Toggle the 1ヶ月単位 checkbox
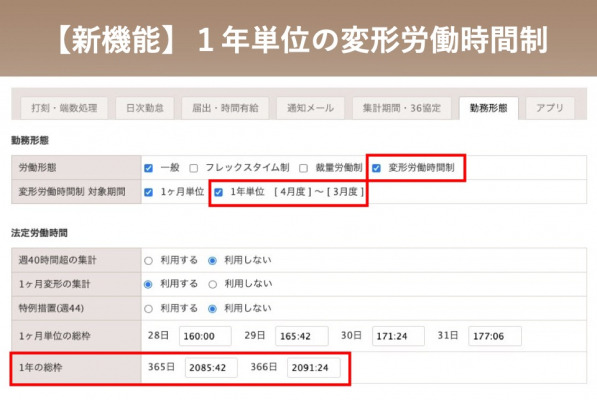597x400 pixels. tap(148, 192)
